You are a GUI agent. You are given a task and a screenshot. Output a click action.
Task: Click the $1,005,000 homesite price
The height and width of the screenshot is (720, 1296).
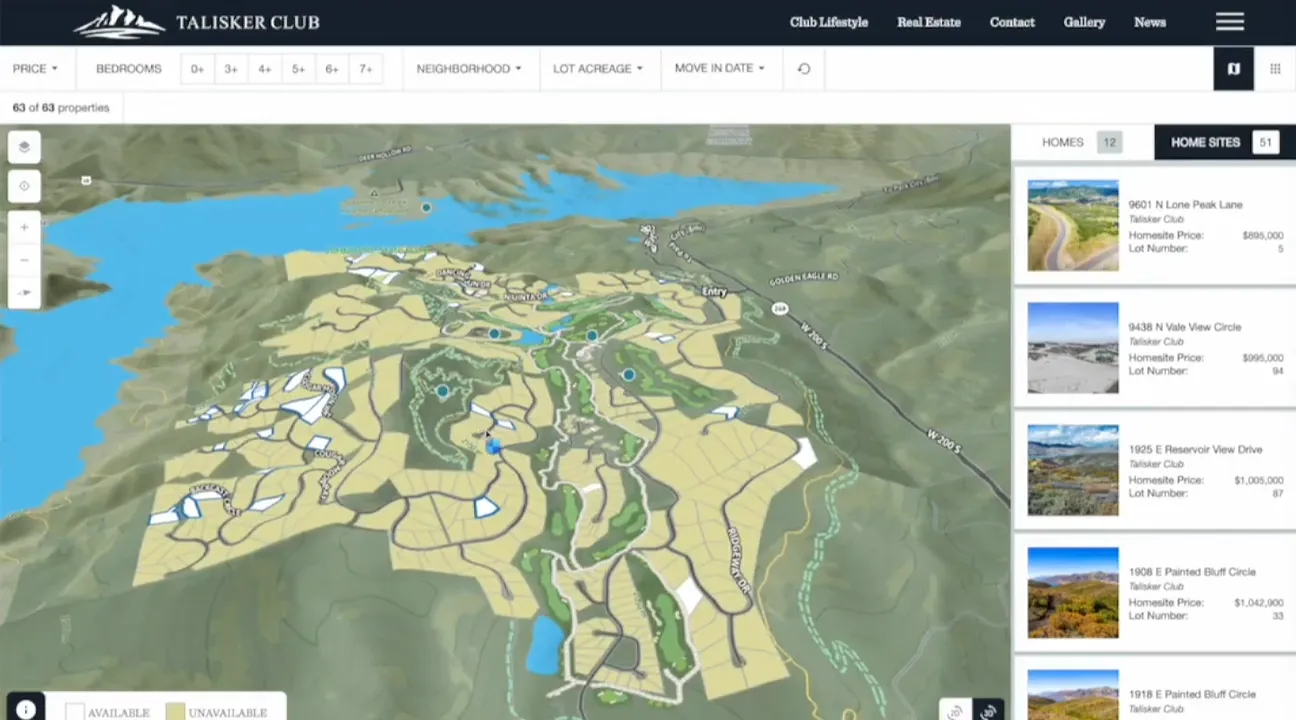(1259, 481)
